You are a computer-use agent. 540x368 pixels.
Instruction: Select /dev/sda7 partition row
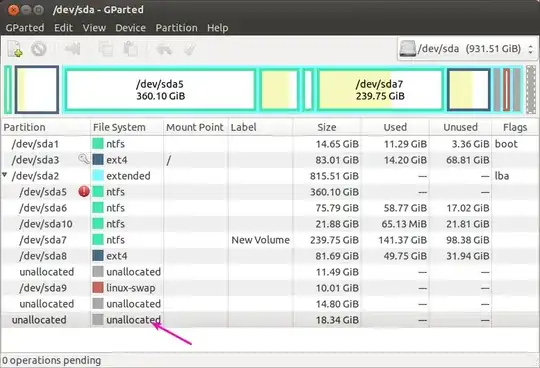click(270, 240)
